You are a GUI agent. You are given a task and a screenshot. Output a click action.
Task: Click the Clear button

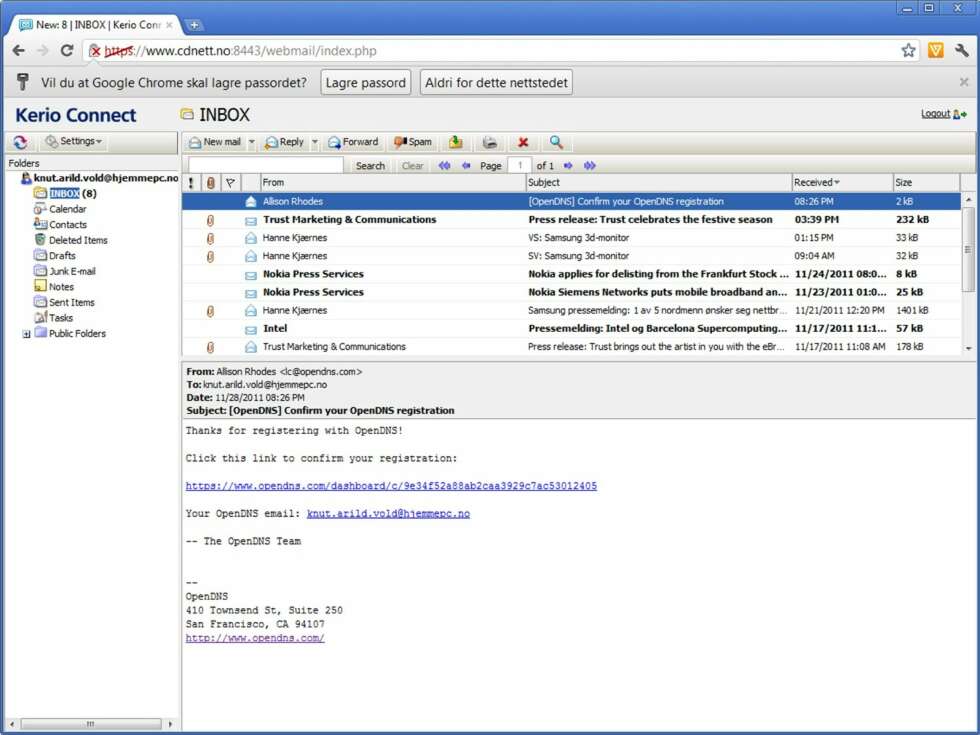[x=412, y=166]
